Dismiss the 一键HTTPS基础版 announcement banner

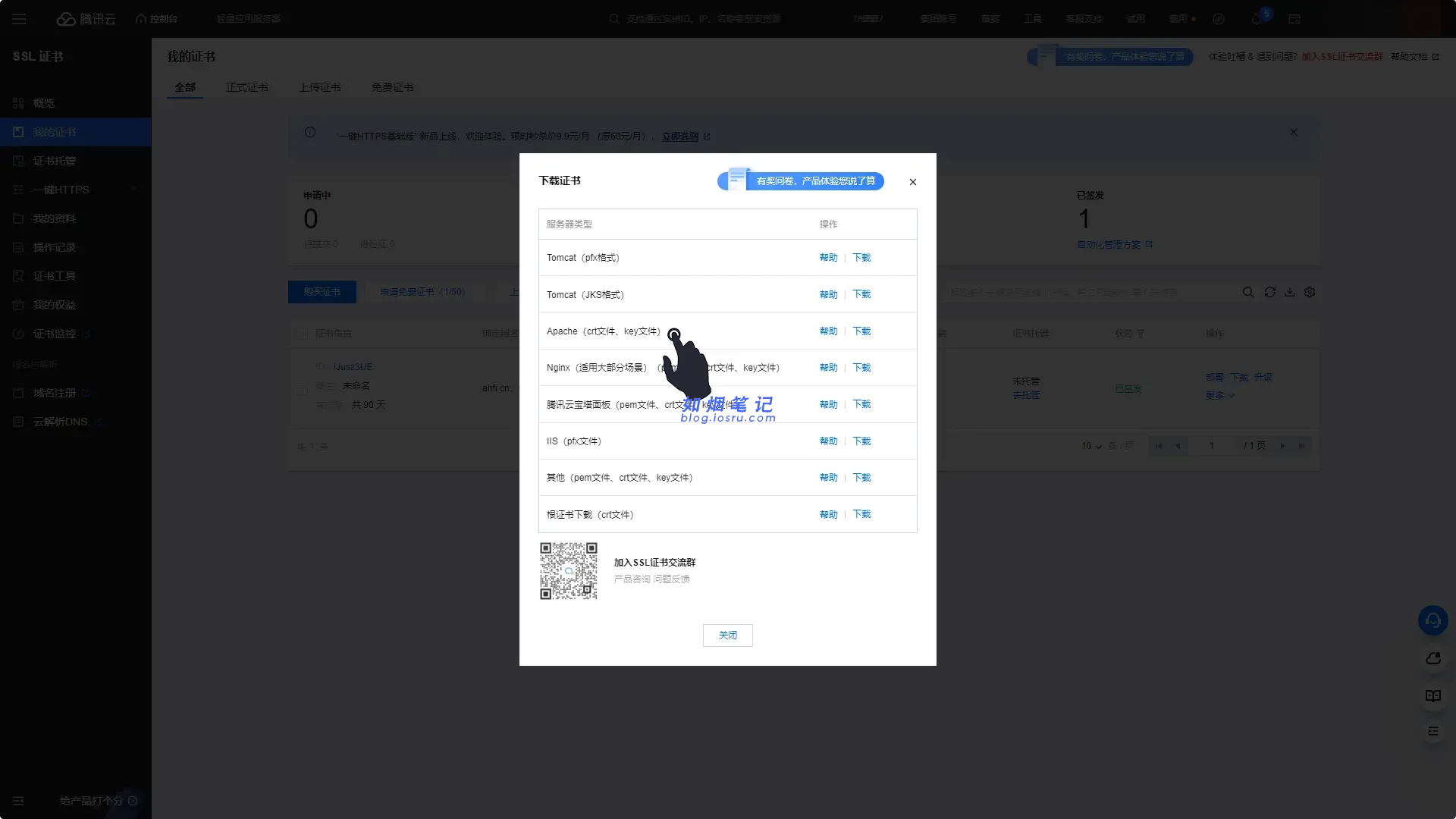click(1294, 132)
